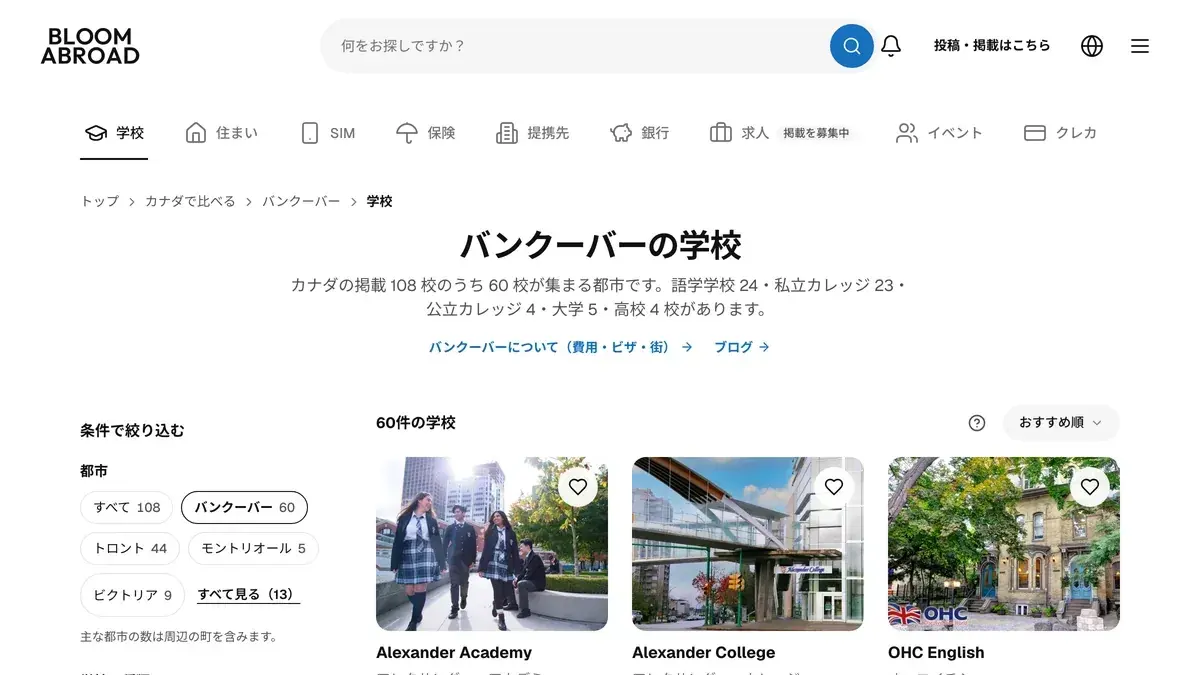This screenshot has height=675, width=1200.
Task: Click the blue search magnifier button
Action: pyautogui.click(x=852, y=46)
